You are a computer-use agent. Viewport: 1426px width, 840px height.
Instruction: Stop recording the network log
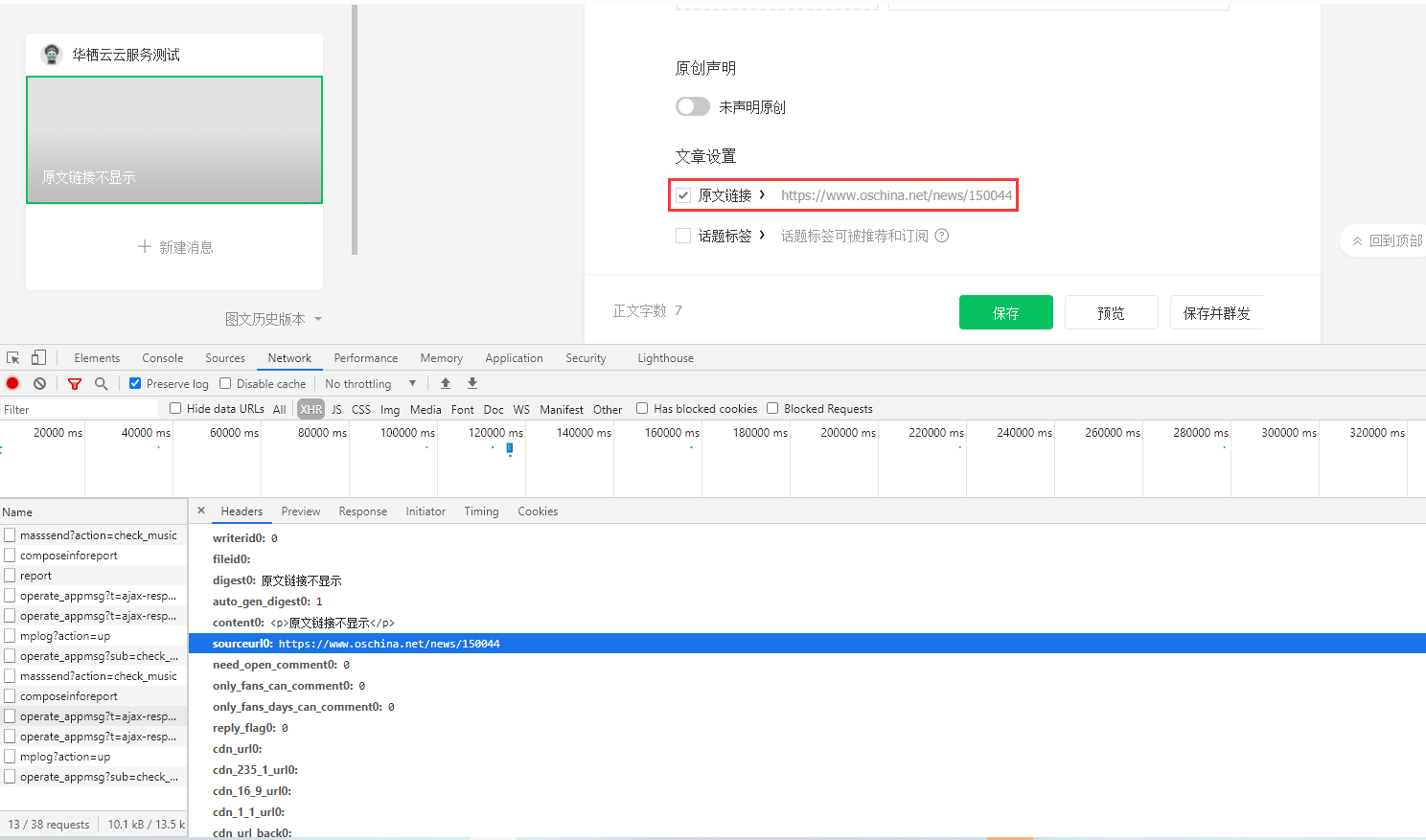tap(12, 384)
